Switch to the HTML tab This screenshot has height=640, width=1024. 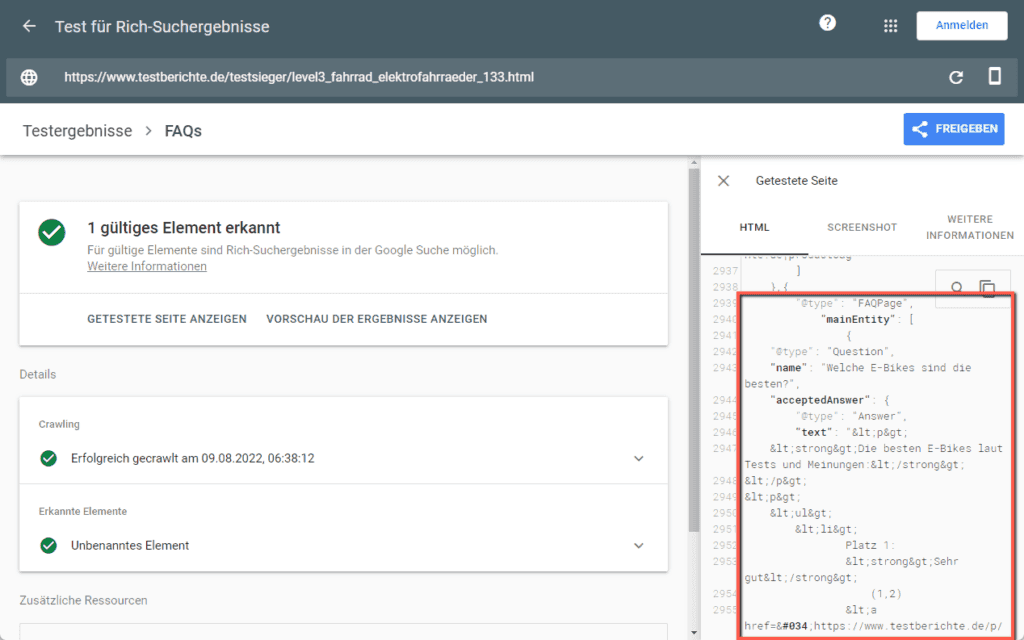point(754,227)
